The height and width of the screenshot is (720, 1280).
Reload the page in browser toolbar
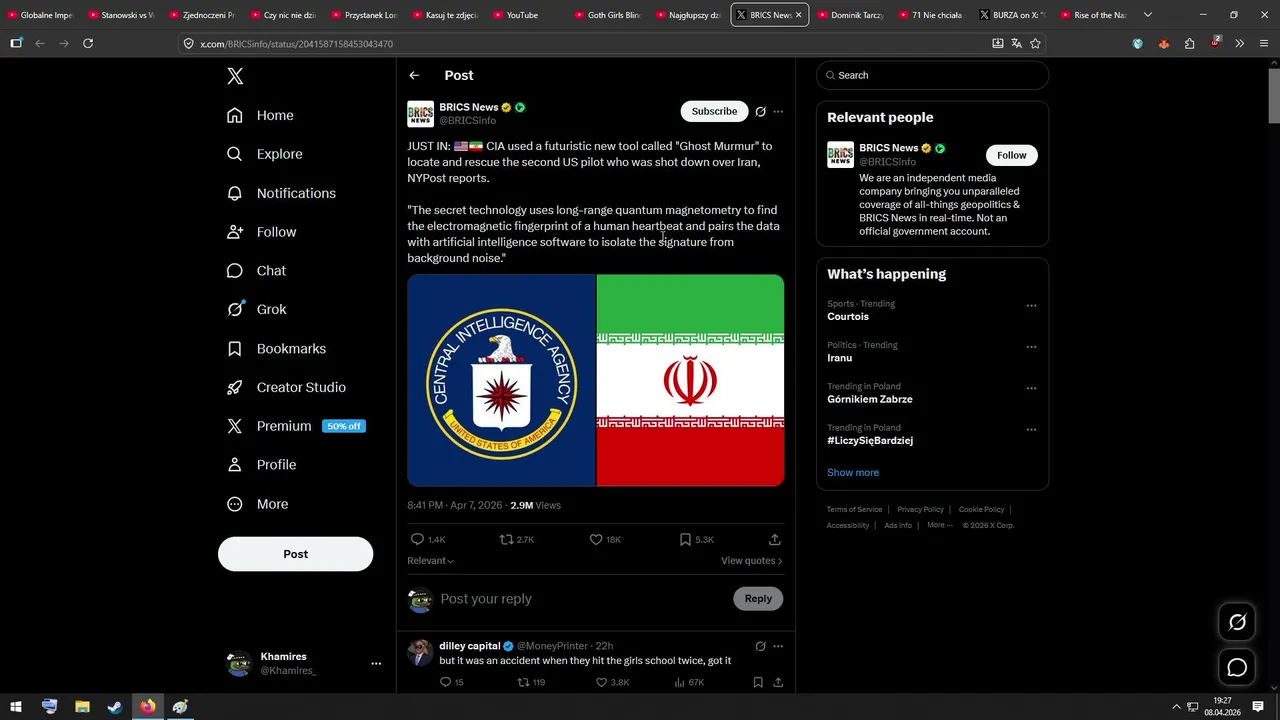tap(88, 43)
